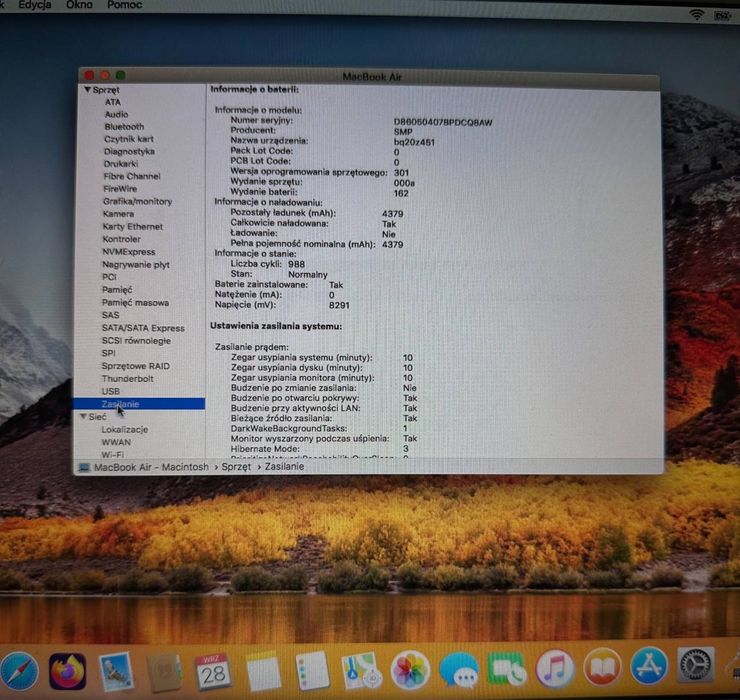The image size is (740, 700).
Task: Select ATA in the sidebar
Action: [x=113, y=102]
